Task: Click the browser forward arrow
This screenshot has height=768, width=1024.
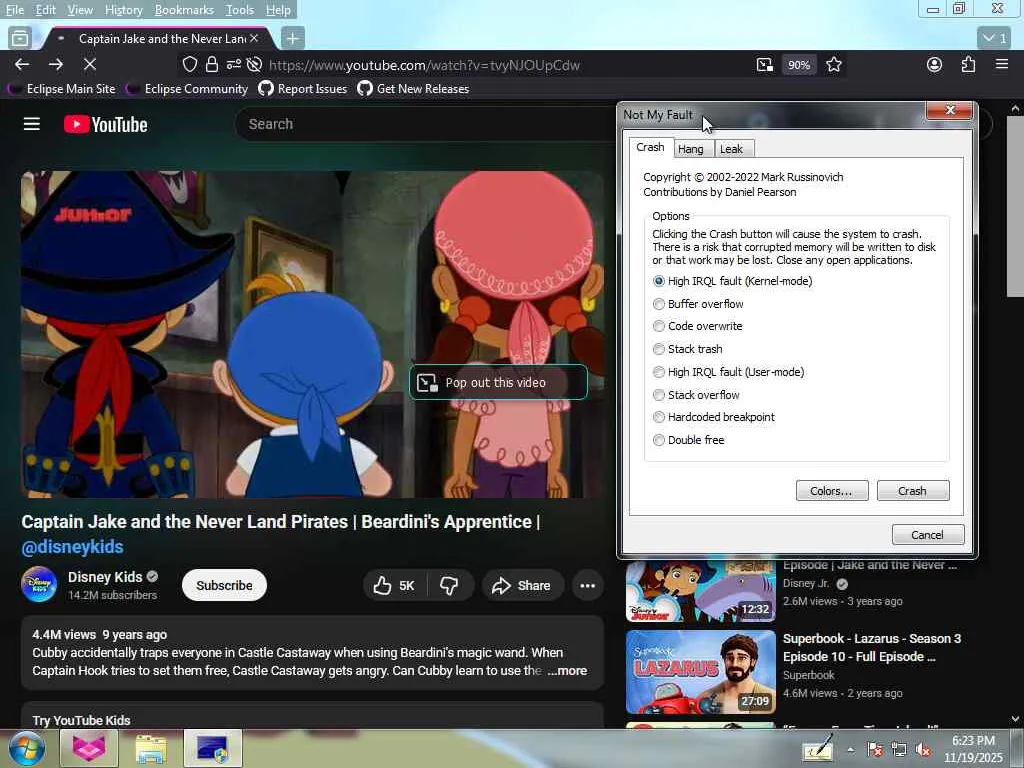Action: coord(56,64)
